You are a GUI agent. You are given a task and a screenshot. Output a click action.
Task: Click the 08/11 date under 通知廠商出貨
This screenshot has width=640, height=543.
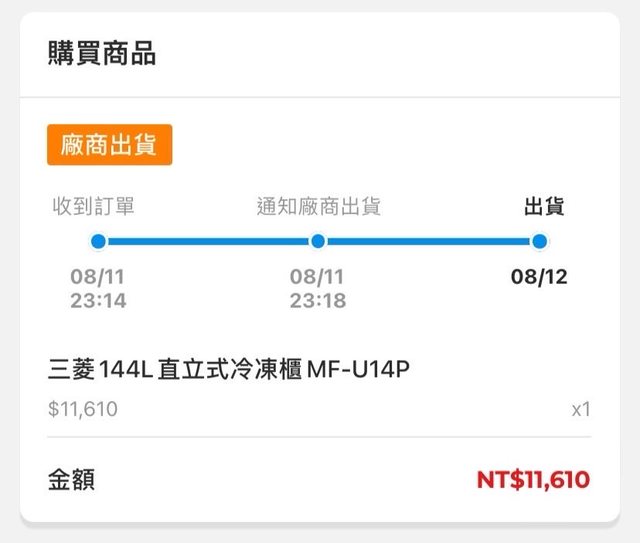[x=318, y=277]
